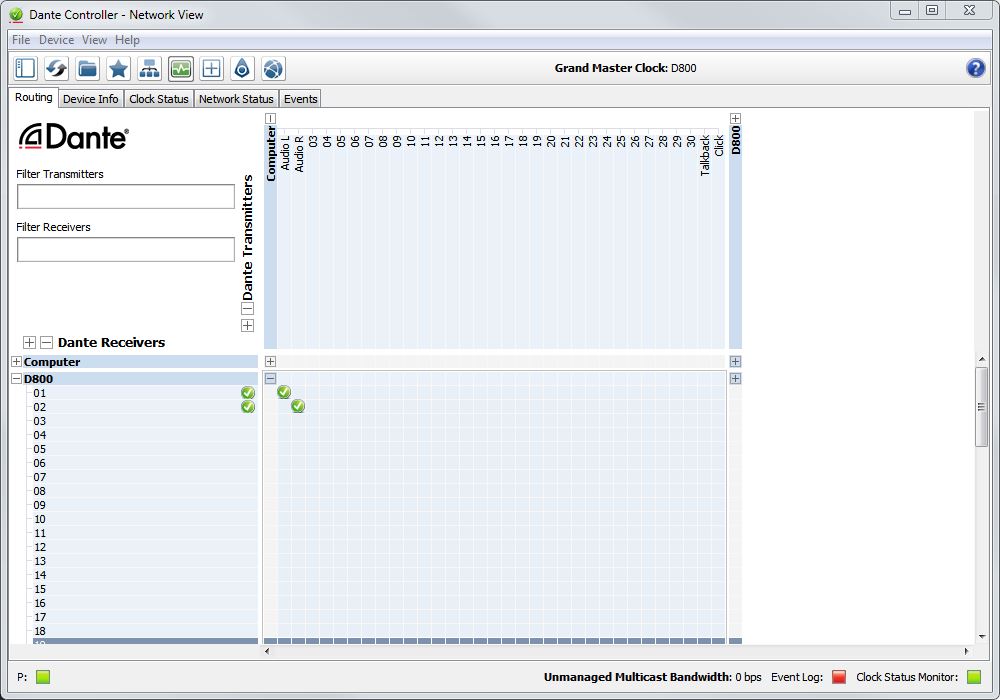
Task: Click the green check beside receiver 02
Action: 248,407
